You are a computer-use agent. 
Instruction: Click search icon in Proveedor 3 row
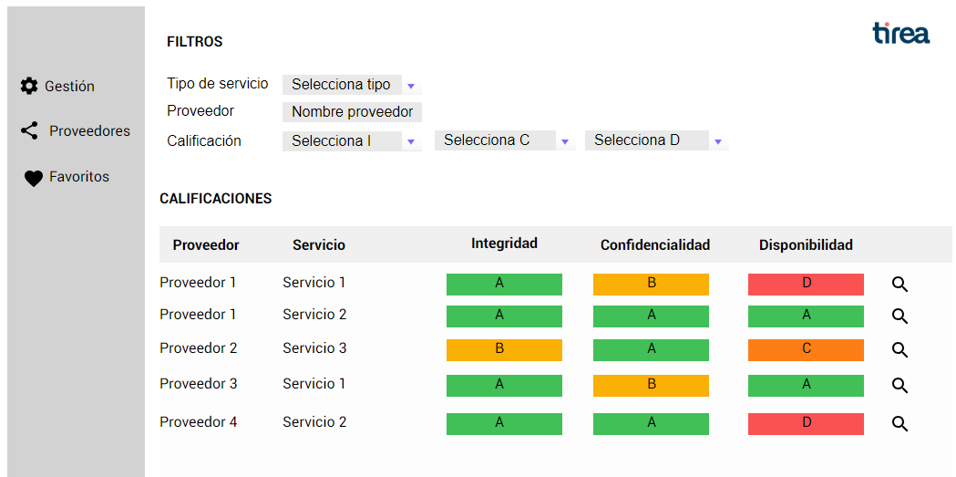(x=900, y=385)
